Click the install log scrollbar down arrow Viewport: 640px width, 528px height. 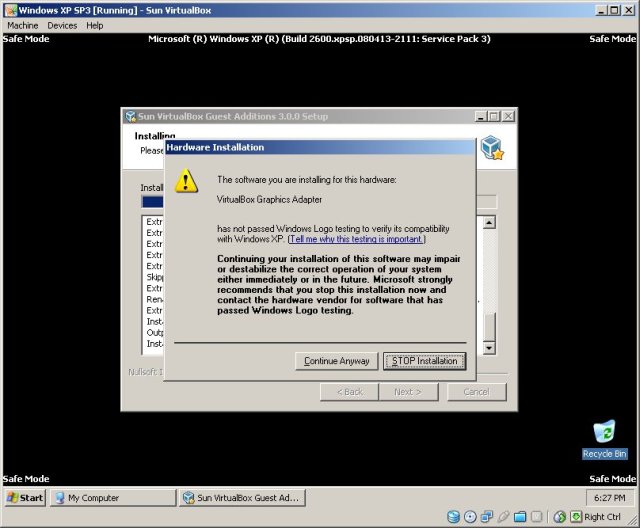click(489, 347)
